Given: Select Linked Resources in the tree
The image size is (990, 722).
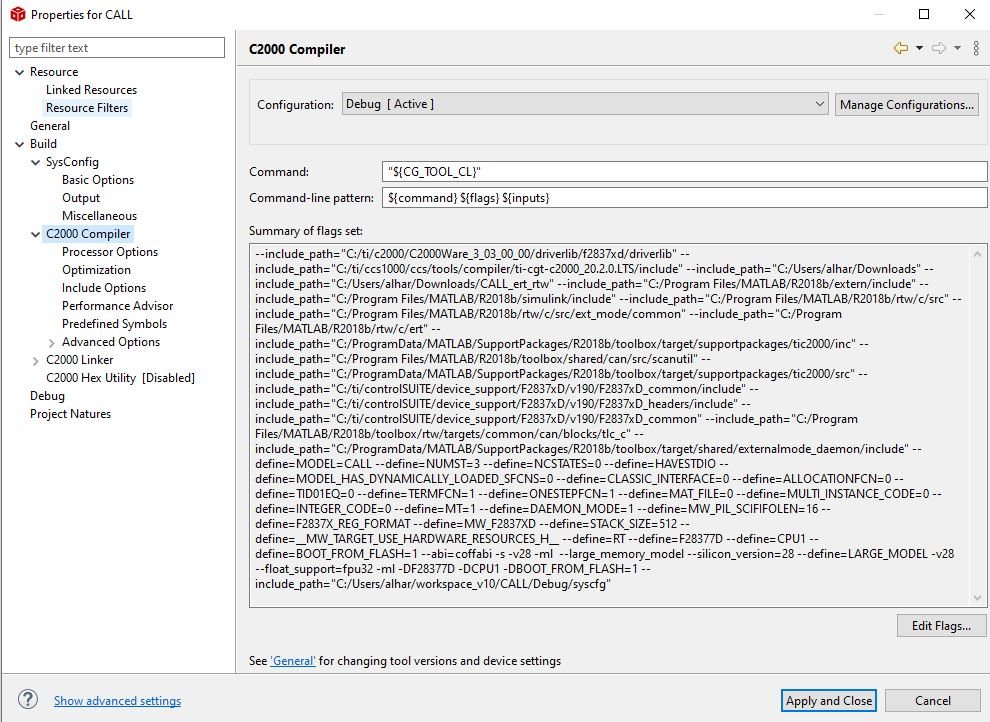Looking at the screenshot, I should 91,90.
